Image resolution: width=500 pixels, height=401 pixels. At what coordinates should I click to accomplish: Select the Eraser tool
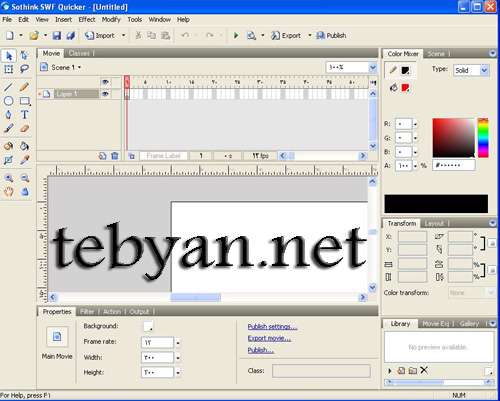[24, 129]
